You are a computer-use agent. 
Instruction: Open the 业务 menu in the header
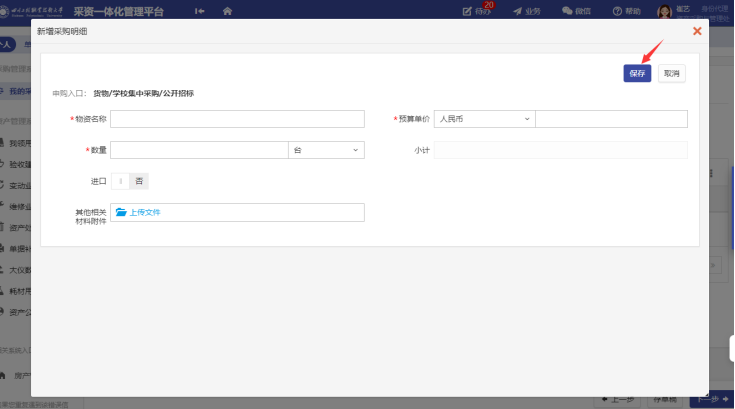click(527, 11)
